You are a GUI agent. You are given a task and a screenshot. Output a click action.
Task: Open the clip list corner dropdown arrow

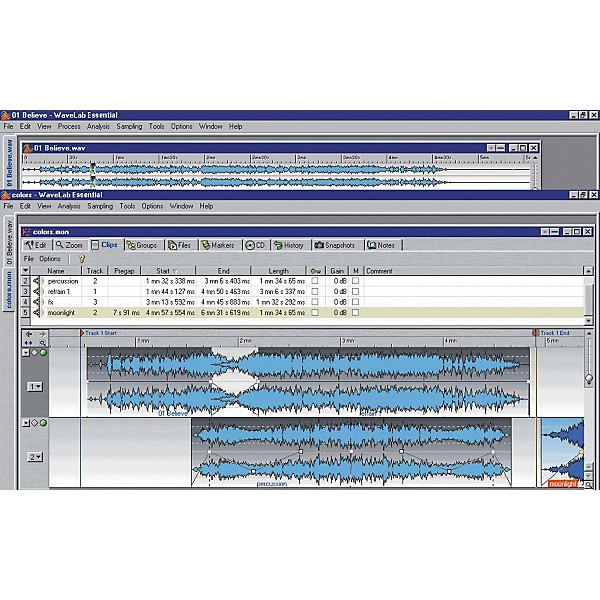pos(25,271)
